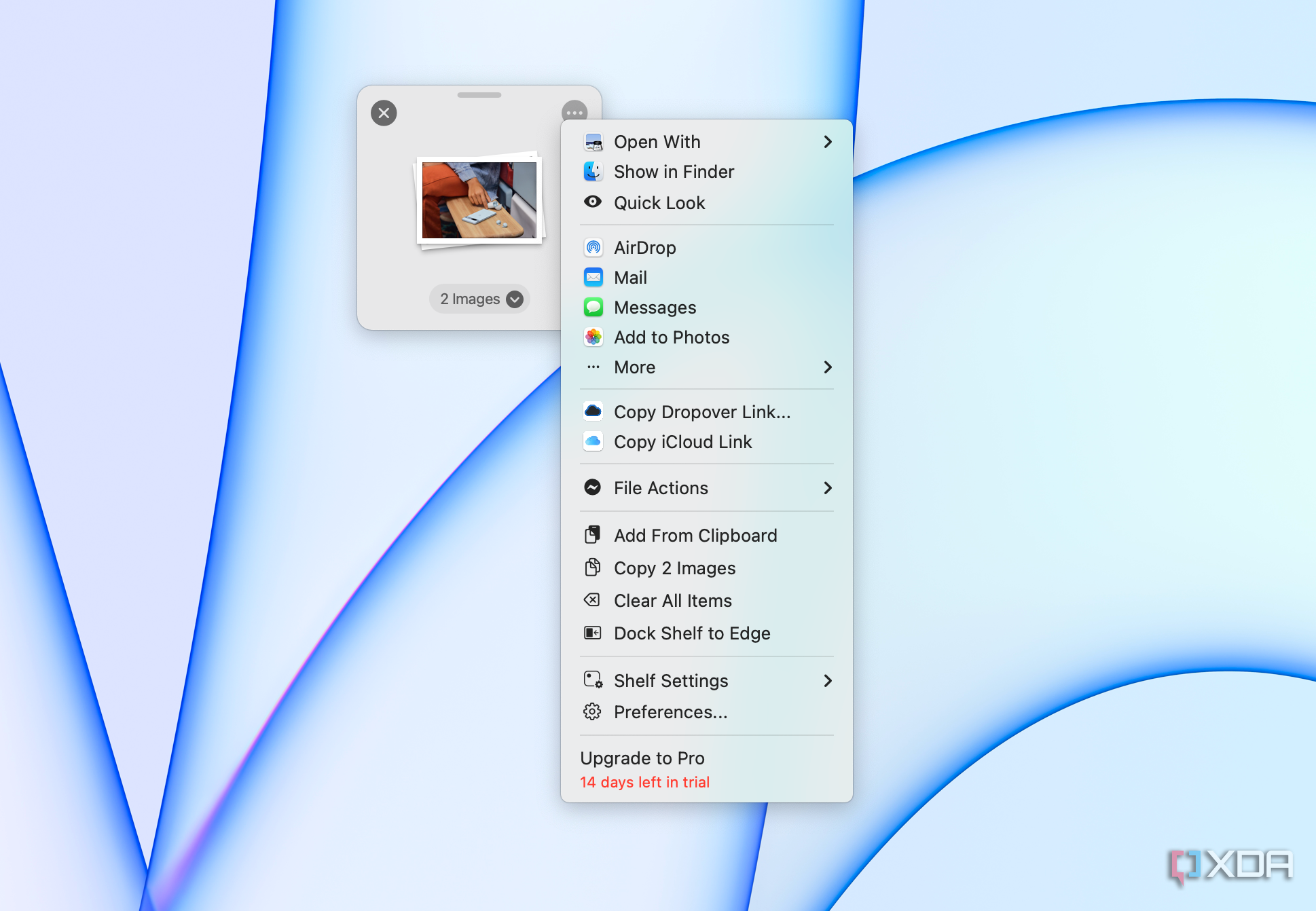Expand the Open With submenu arrow
This screenshot has height=911, width=1316.
[828, 142]
